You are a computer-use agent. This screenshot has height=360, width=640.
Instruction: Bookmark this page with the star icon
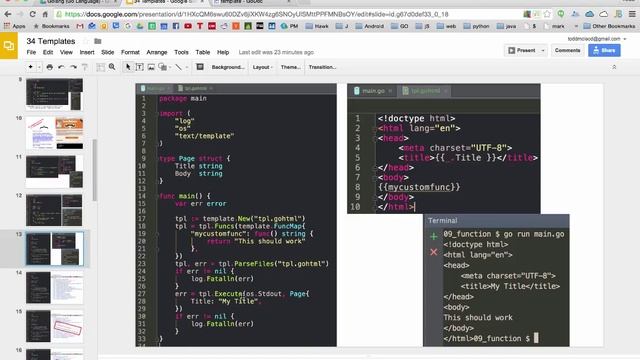click(x=547, y=14)
